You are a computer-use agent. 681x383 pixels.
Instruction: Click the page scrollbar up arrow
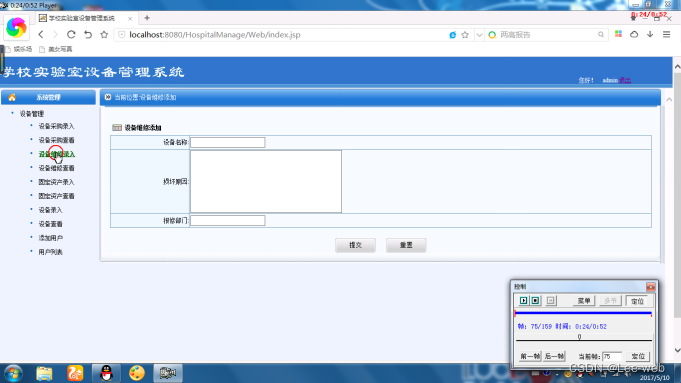tap(677, 66)
